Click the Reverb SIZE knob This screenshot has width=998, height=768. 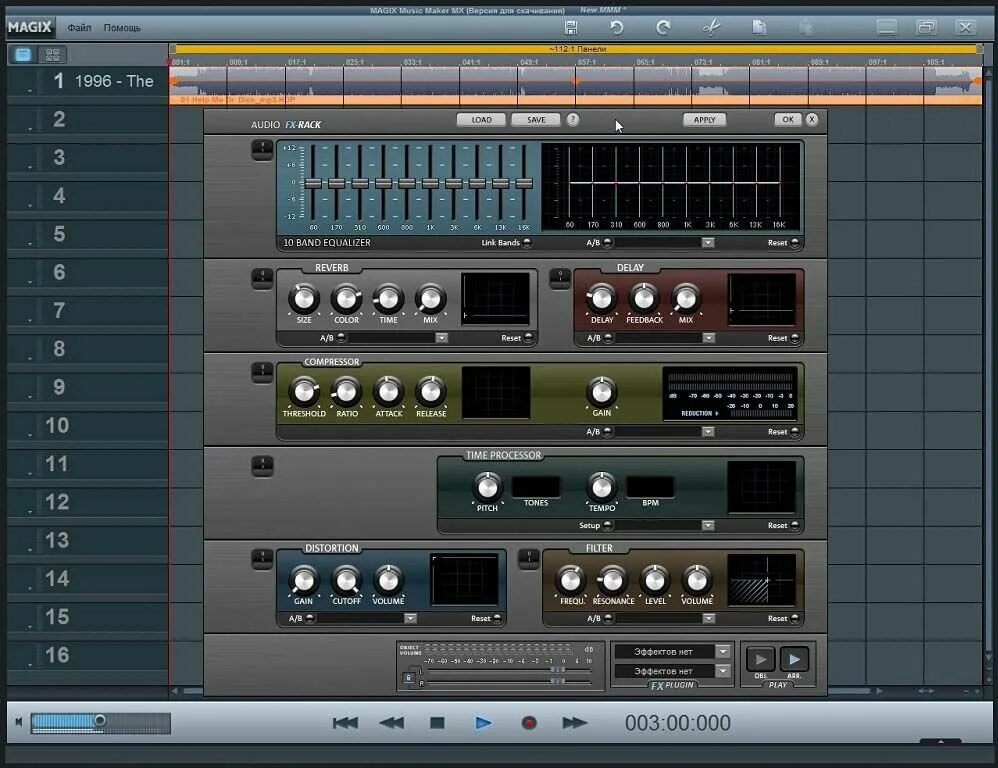pos(304,298)
